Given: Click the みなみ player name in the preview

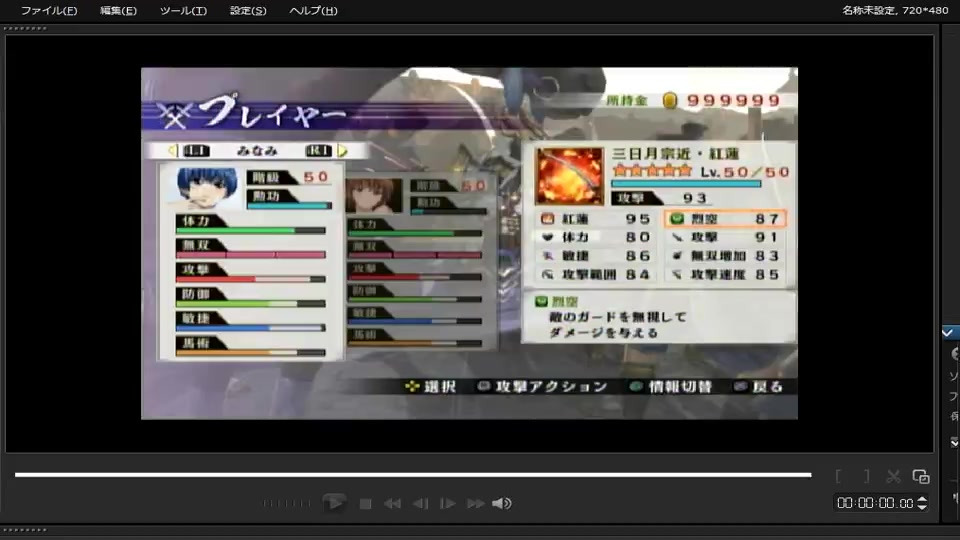Looking at the screenshot, I should click(x=257, y=151).
